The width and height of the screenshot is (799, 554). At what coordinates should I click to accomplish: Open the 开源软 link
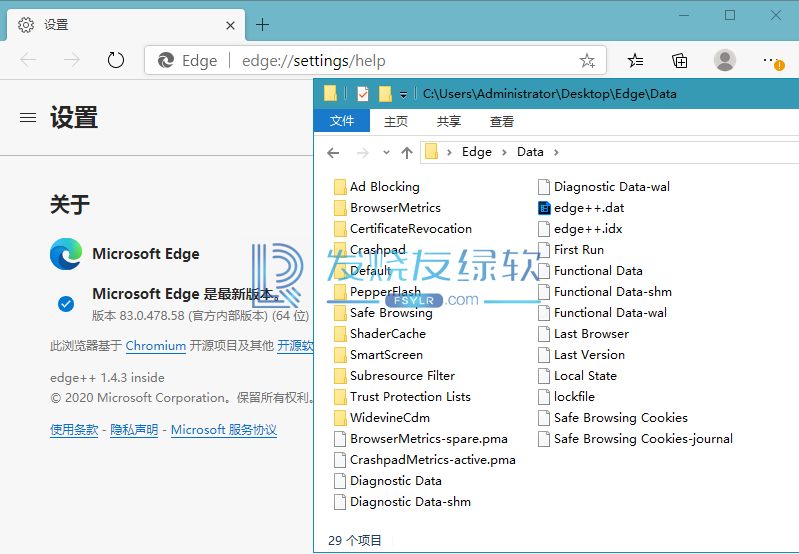(295, 346)
